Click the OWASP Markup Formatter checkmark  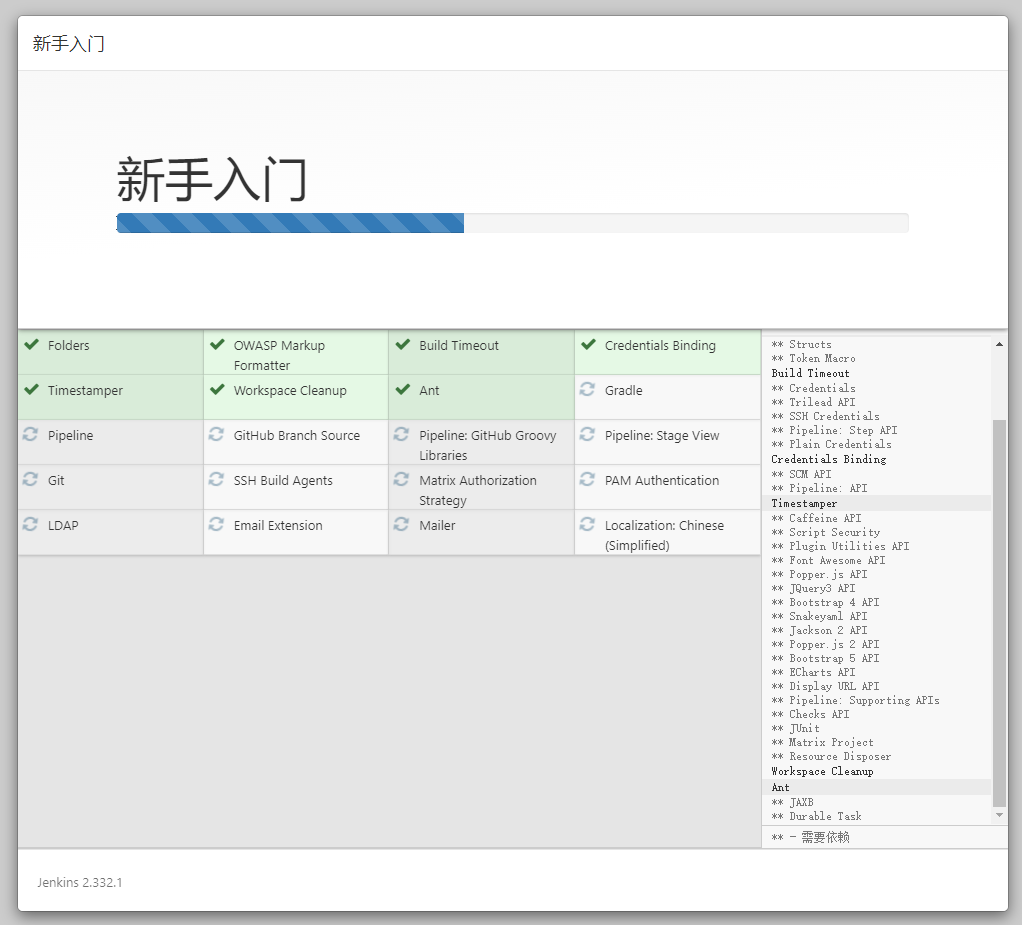coord(217,345)
